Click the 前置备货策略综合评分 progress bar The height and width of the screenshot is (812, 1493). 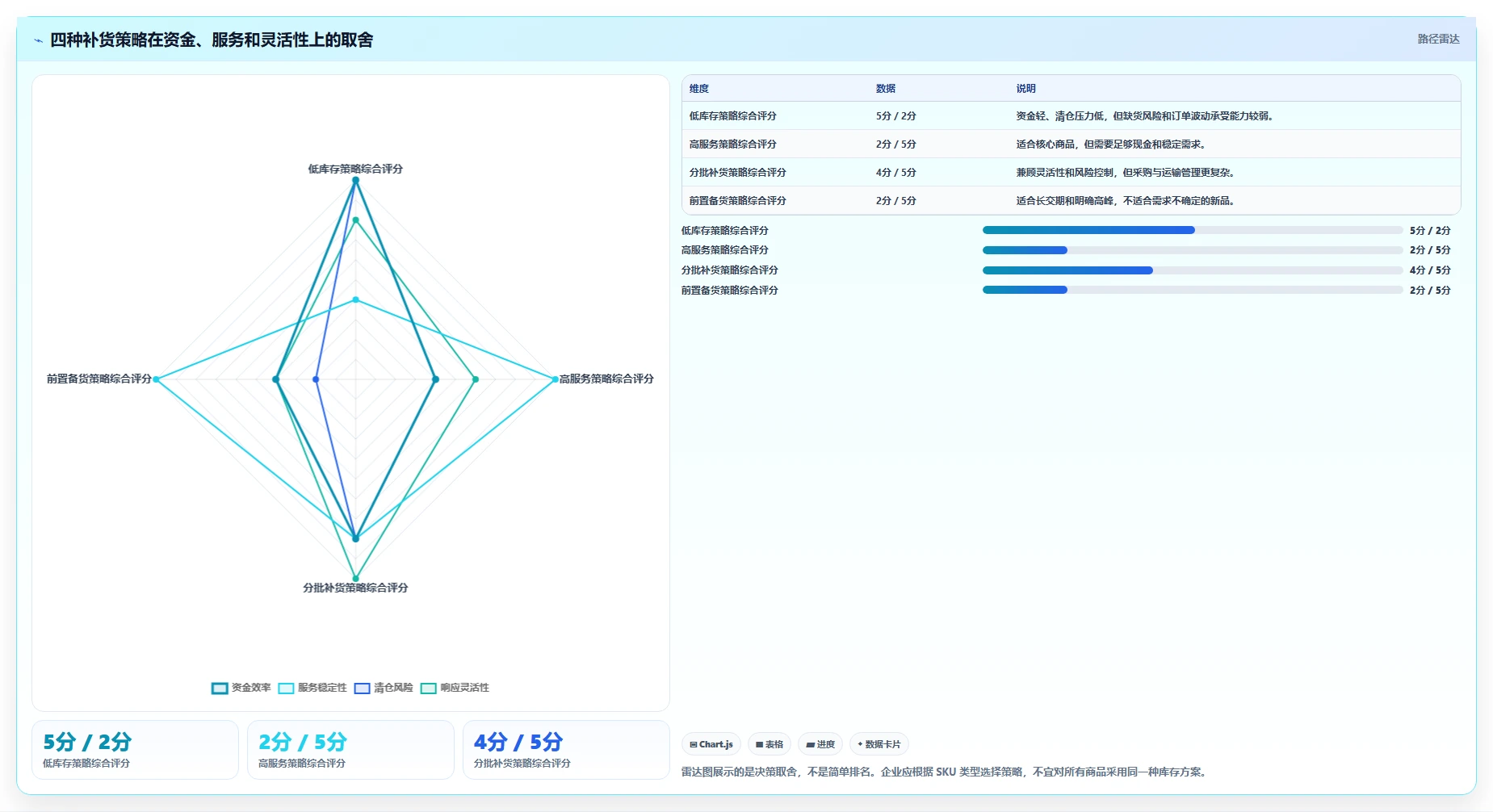pos(1193,290)
